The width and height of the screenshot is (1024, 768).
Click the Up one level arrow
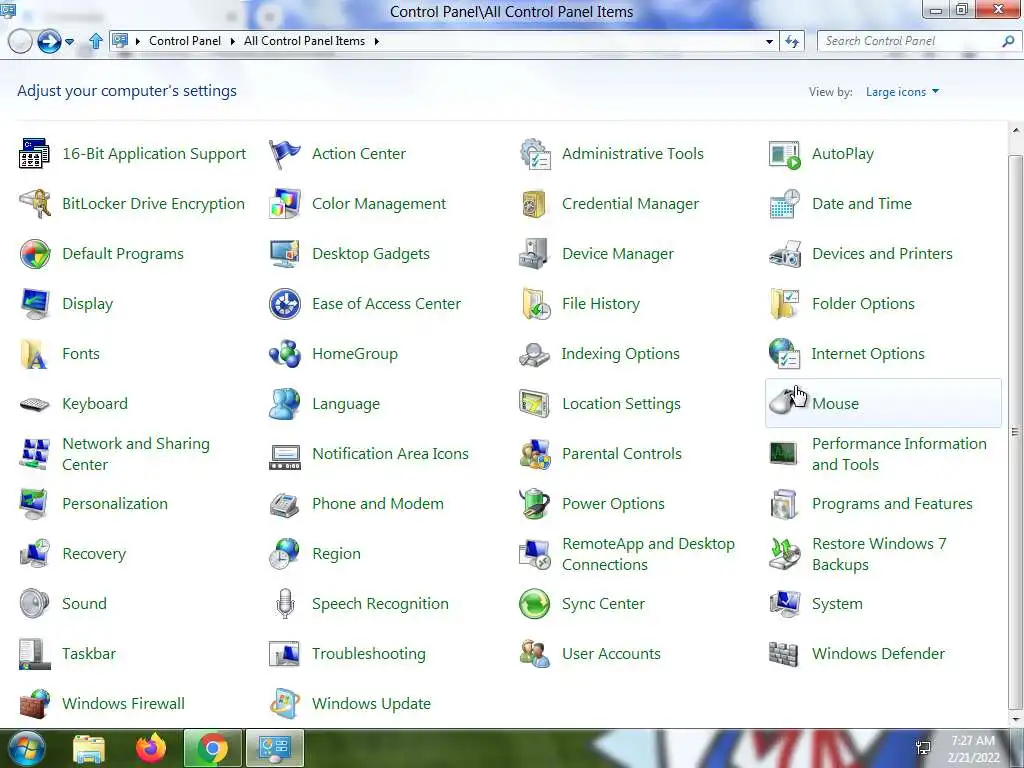click(95, 41)
